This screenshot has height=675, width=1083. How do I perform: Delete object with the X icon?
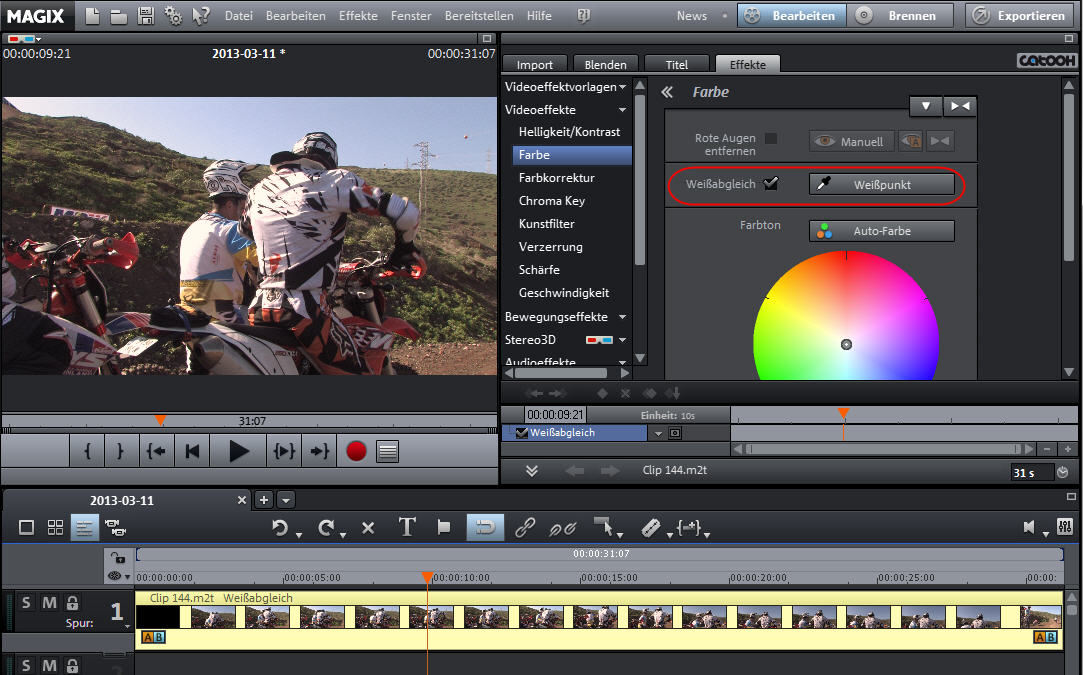367,528
